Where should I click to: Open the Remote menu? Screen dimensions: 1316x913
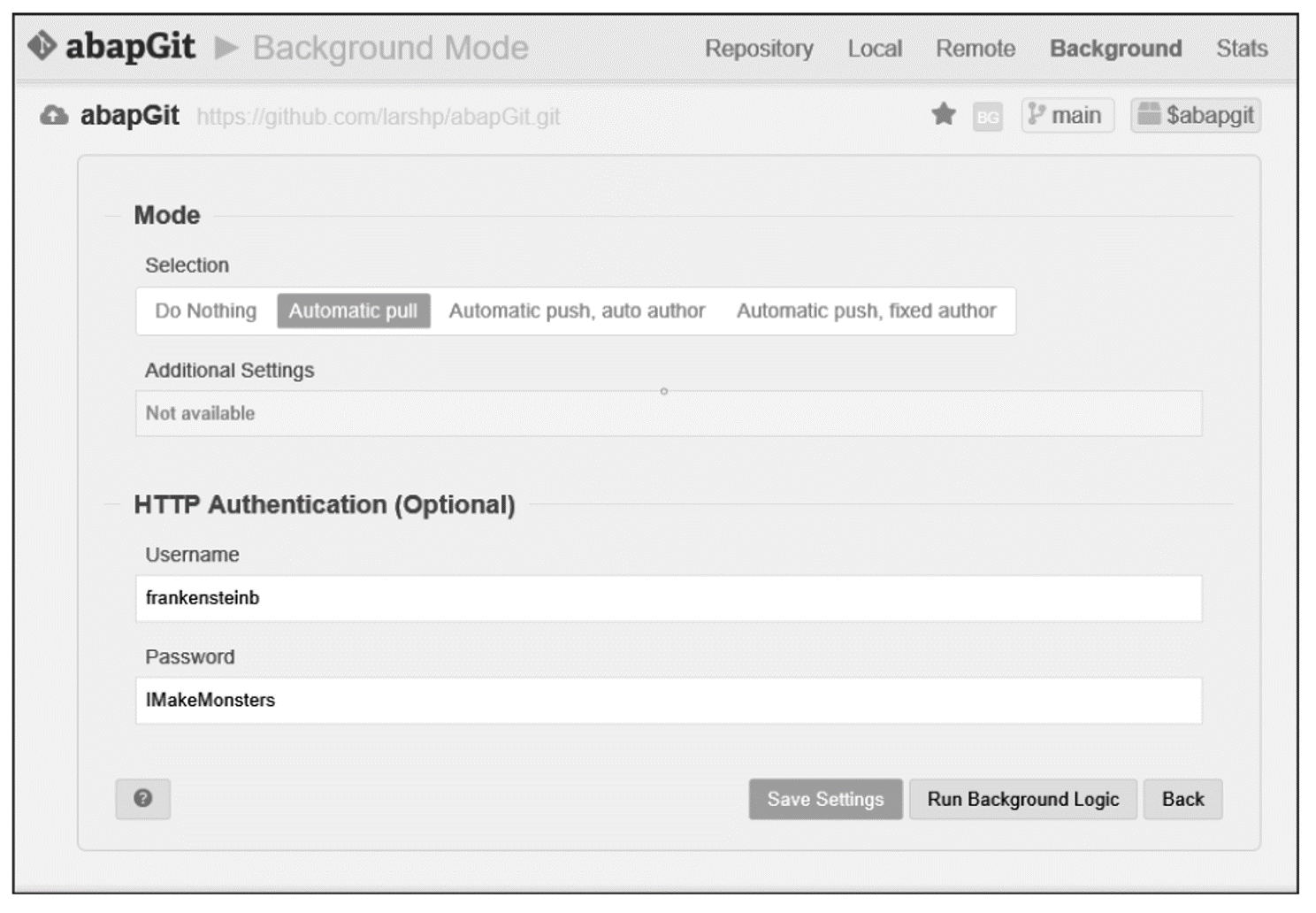coord(975,49)
